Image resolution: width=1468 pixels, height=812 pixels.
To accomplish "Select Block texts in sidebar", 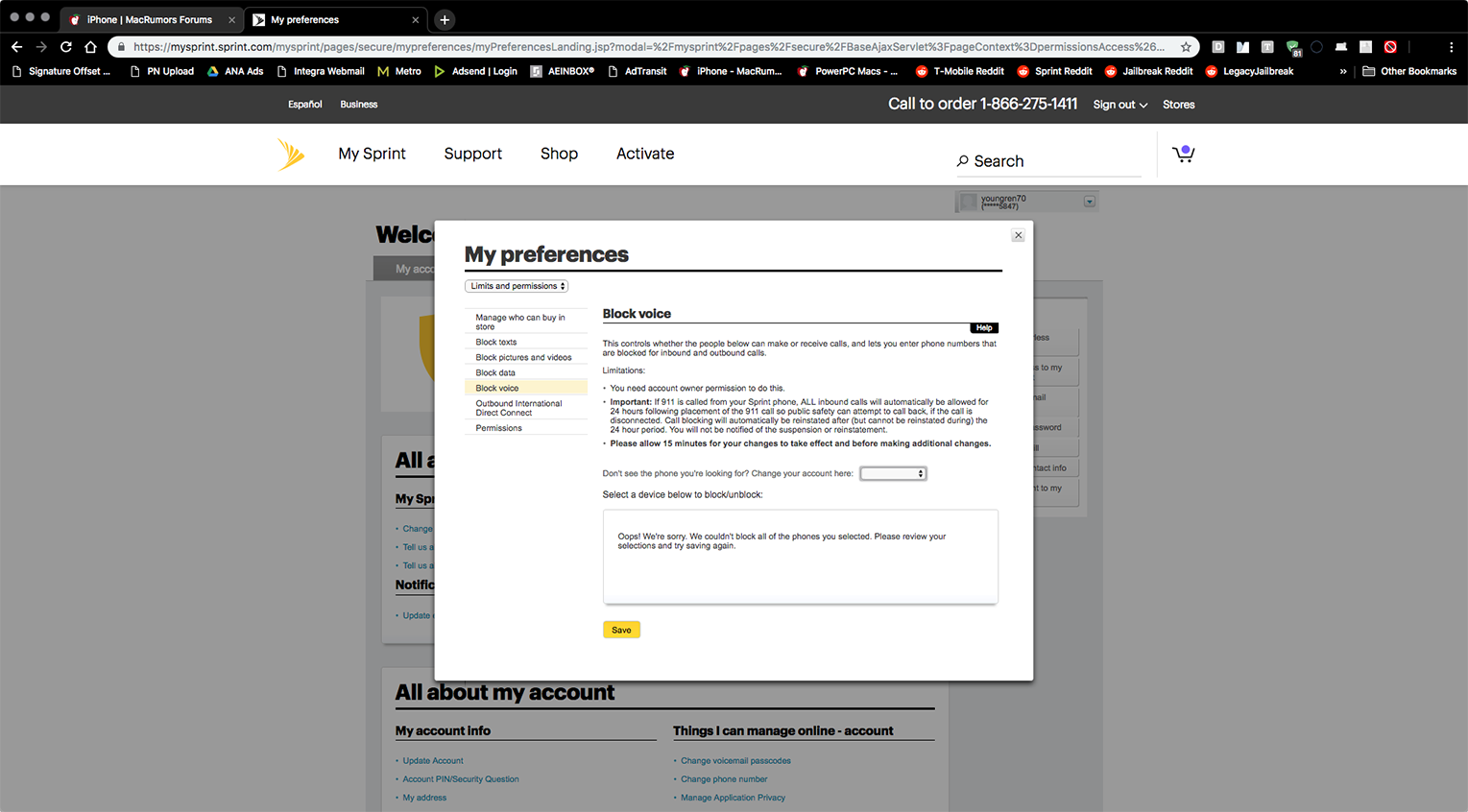I will click(x=526, y=342).
